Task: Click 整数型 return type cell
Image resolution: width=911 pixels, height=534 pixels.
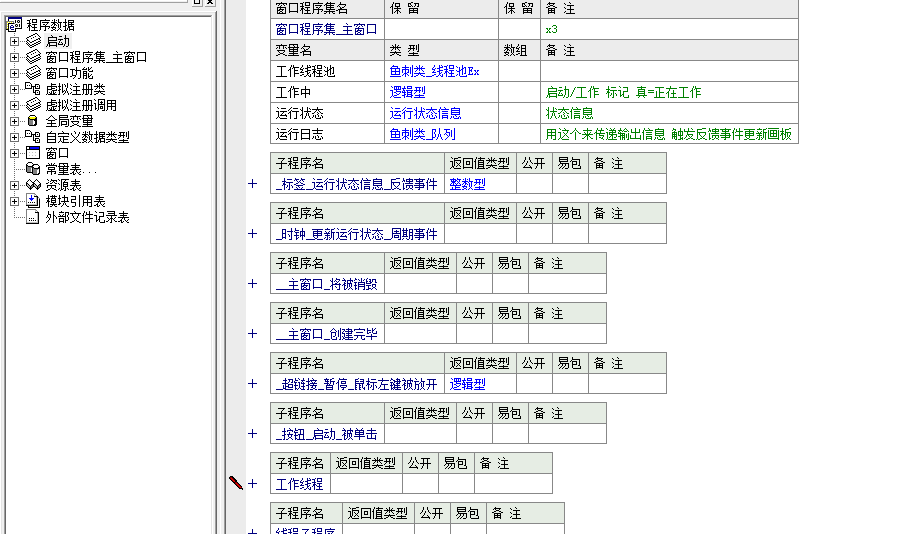Action: [480, 184]
